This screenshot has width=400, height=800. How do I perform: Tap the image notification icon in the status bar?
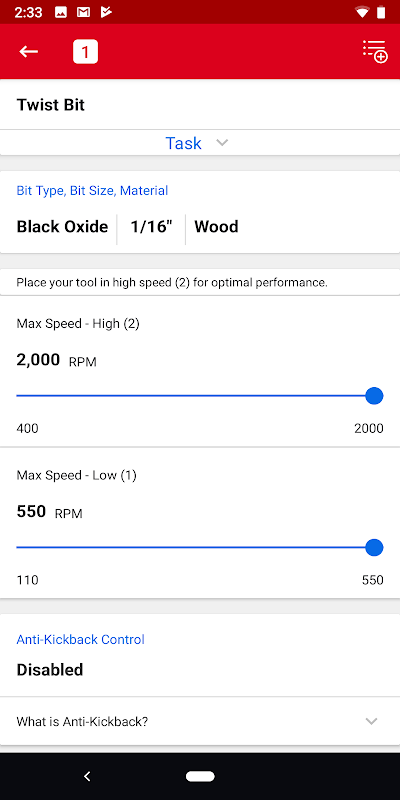pos(61,12)
